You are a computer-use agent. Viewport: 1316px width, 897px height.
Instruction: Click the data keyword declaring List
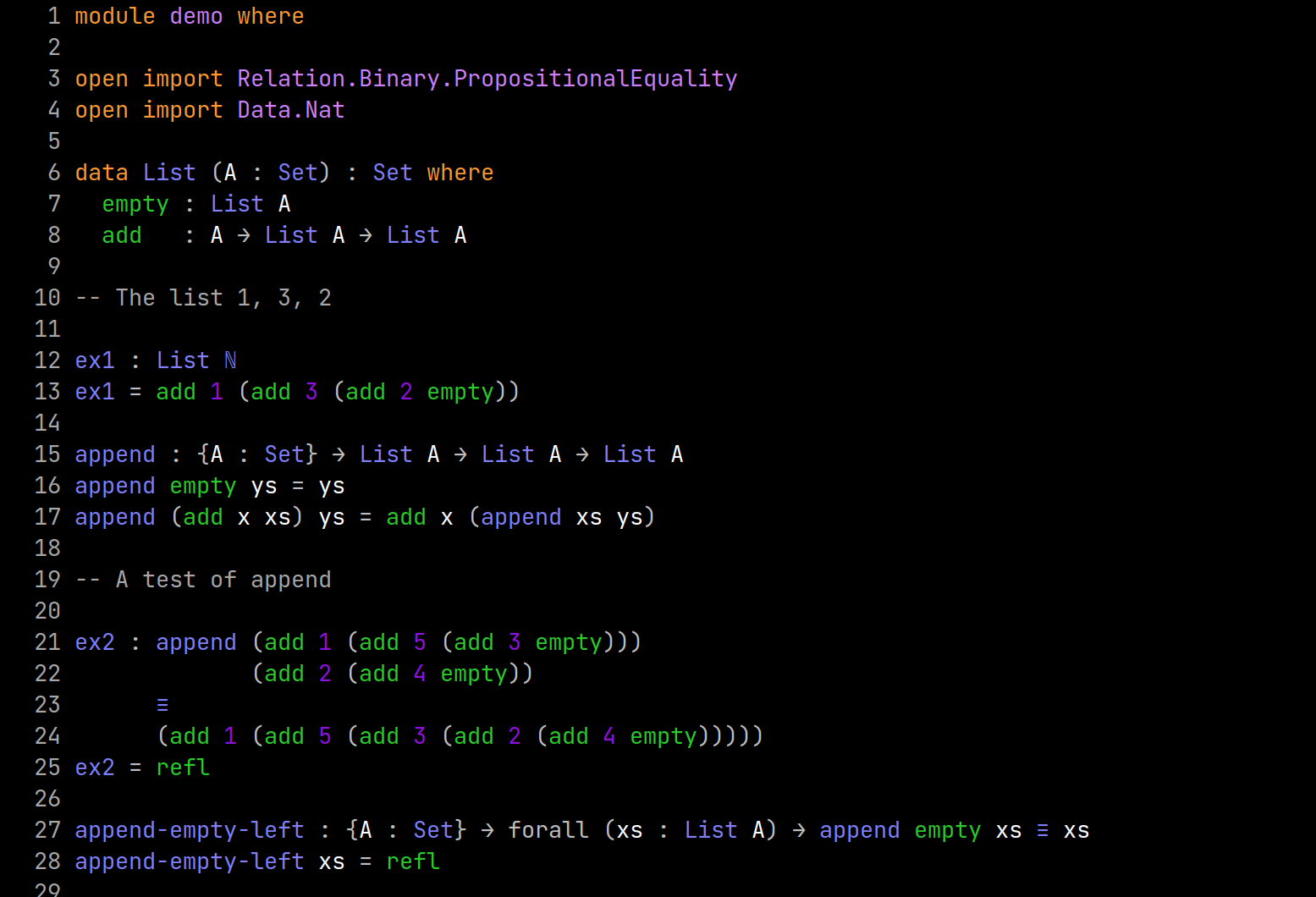pos(101,172)
